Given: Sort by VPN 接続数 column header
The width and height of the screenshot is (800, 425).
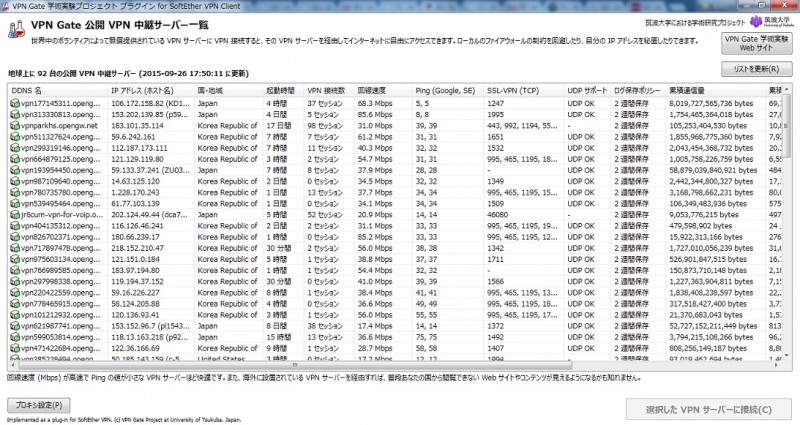Looking at the screenshot, I should [x=329, y=91].
